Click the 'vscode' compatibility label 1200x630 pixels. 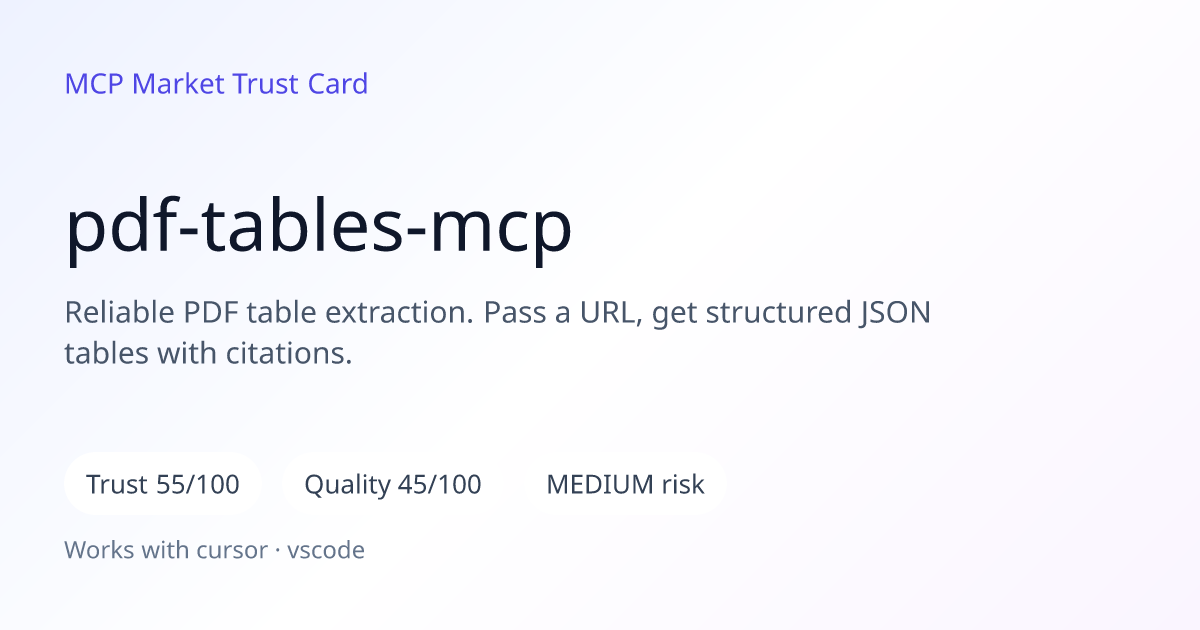click(326, 550)
